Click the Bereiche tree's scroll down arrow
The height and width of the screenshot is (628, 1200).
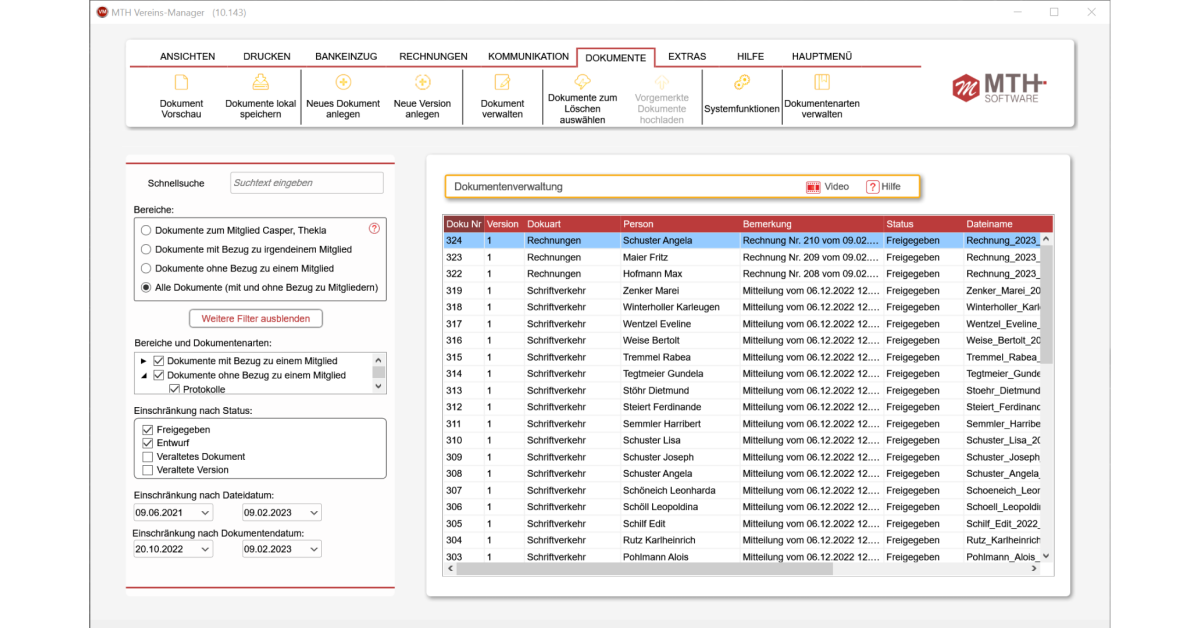coord(378,386)
